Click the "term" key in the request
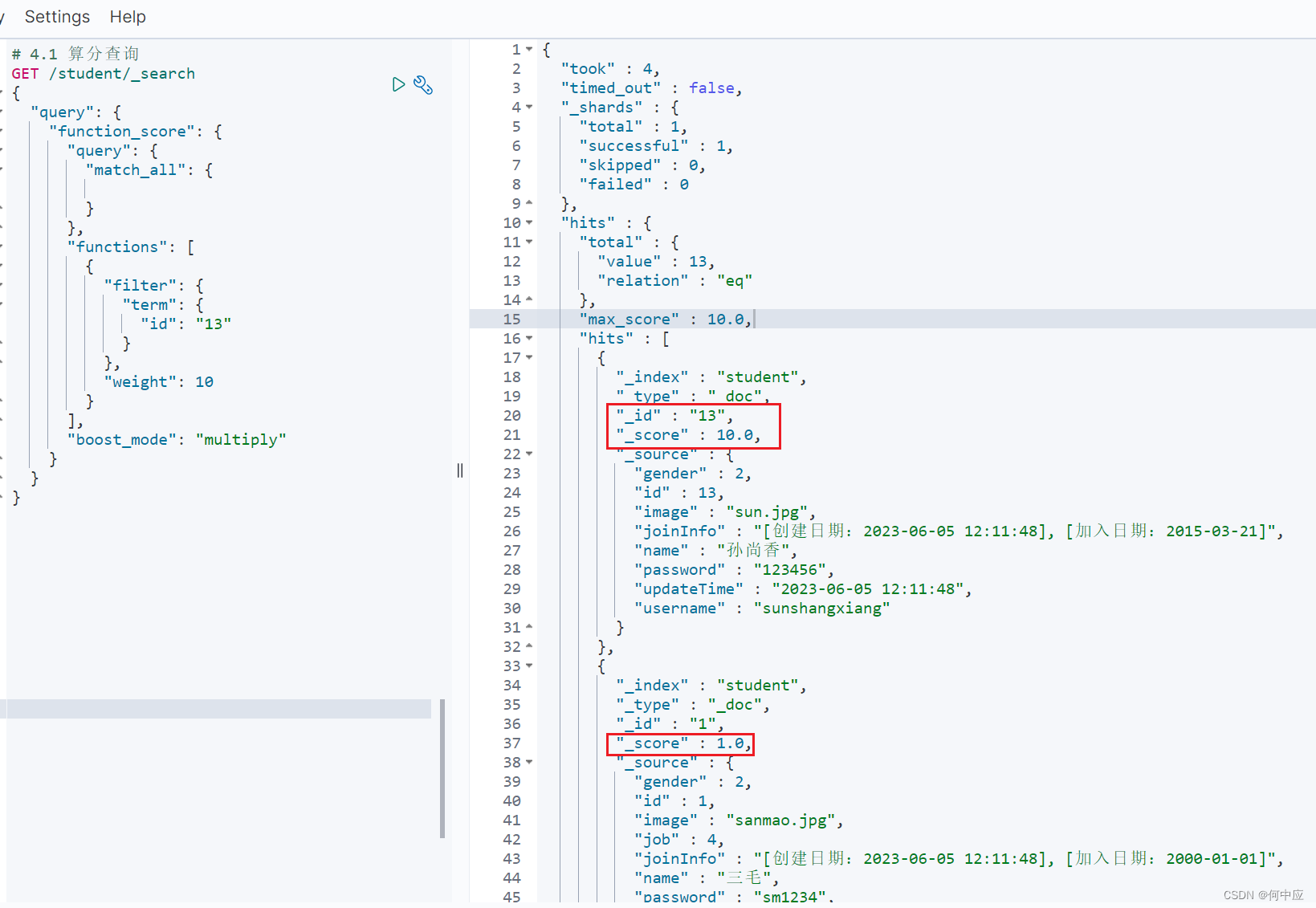1316x908 pixels. pyautogui.click(x=149, y=304)
